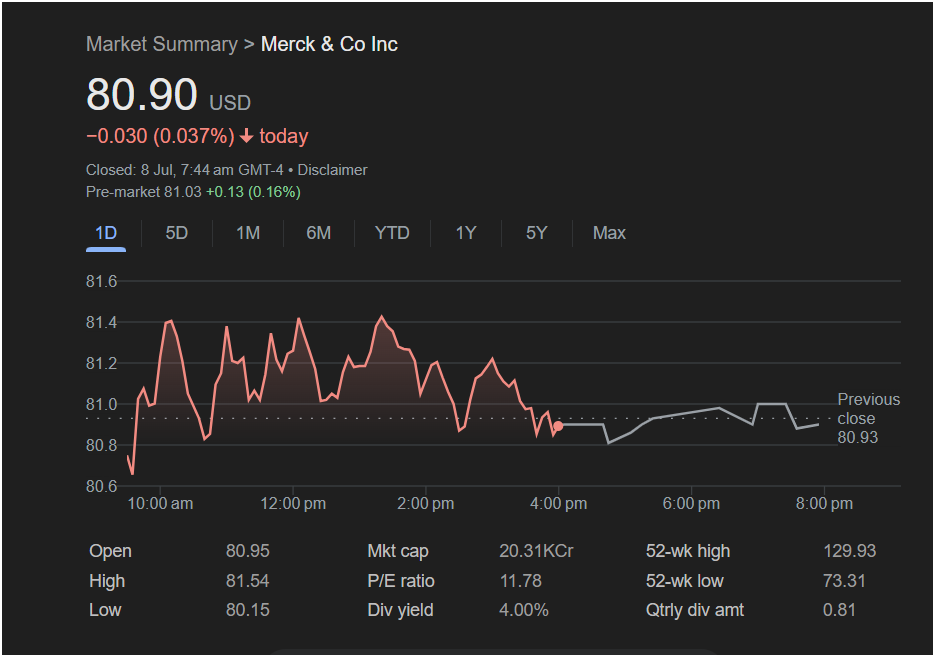Click the USD currency label
The image size is (935, 657).
tap(230, 103)
